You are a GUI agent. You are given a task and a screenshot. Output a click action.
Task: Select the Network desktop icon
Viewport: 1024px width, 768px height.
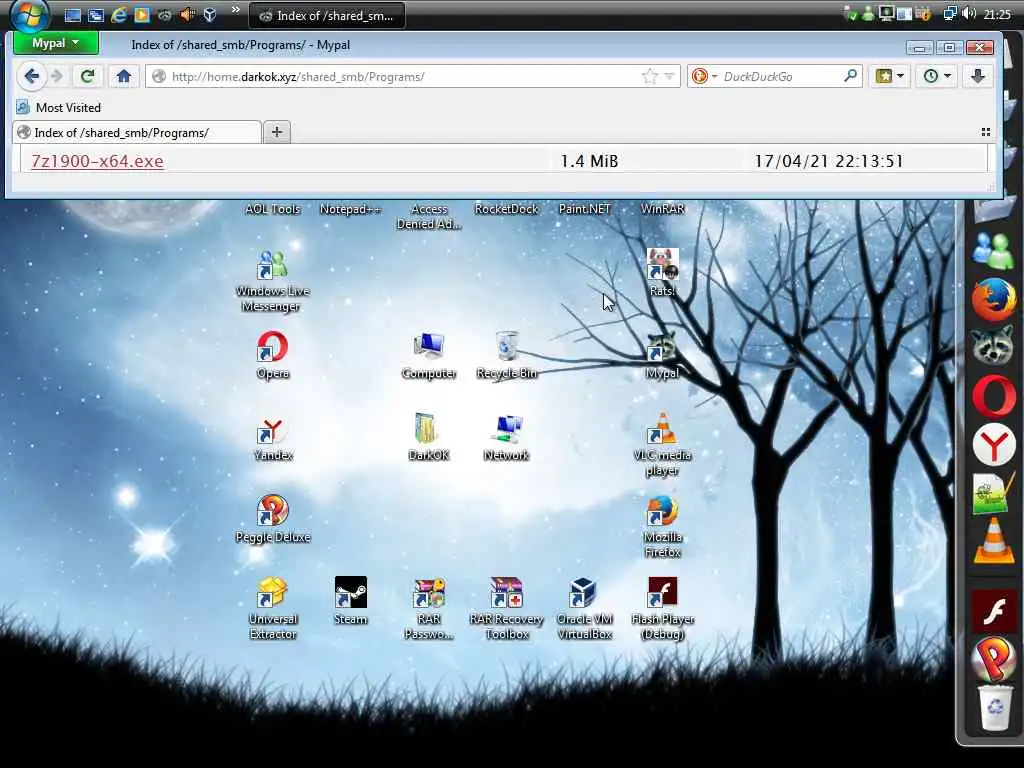[x=507, y=437]
